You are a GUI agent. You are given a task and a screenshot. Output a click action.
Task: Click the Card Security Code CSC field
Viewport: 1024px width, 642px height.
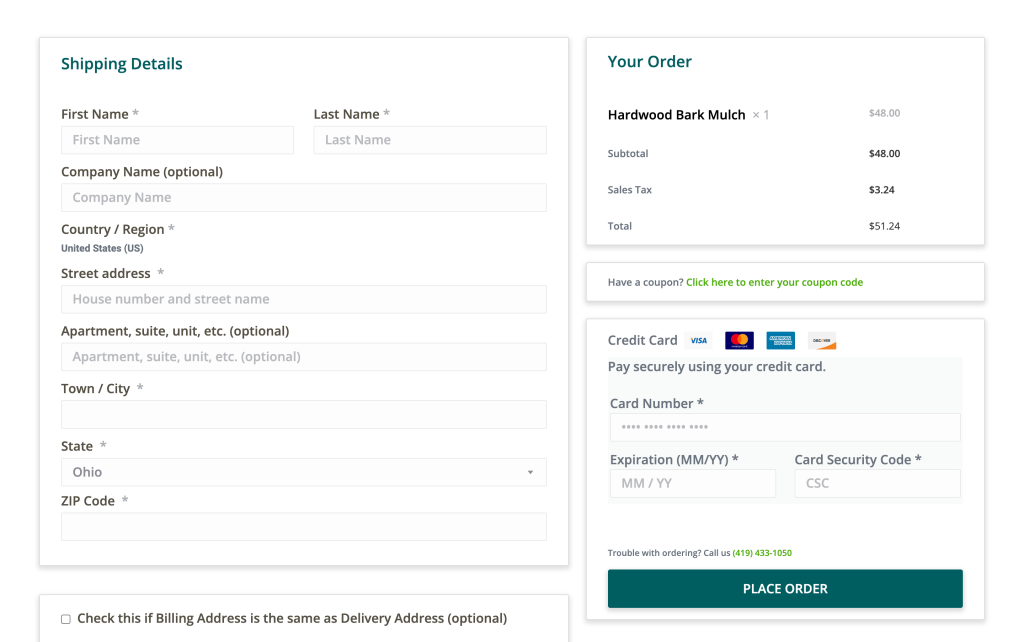[x=877, y=483]
